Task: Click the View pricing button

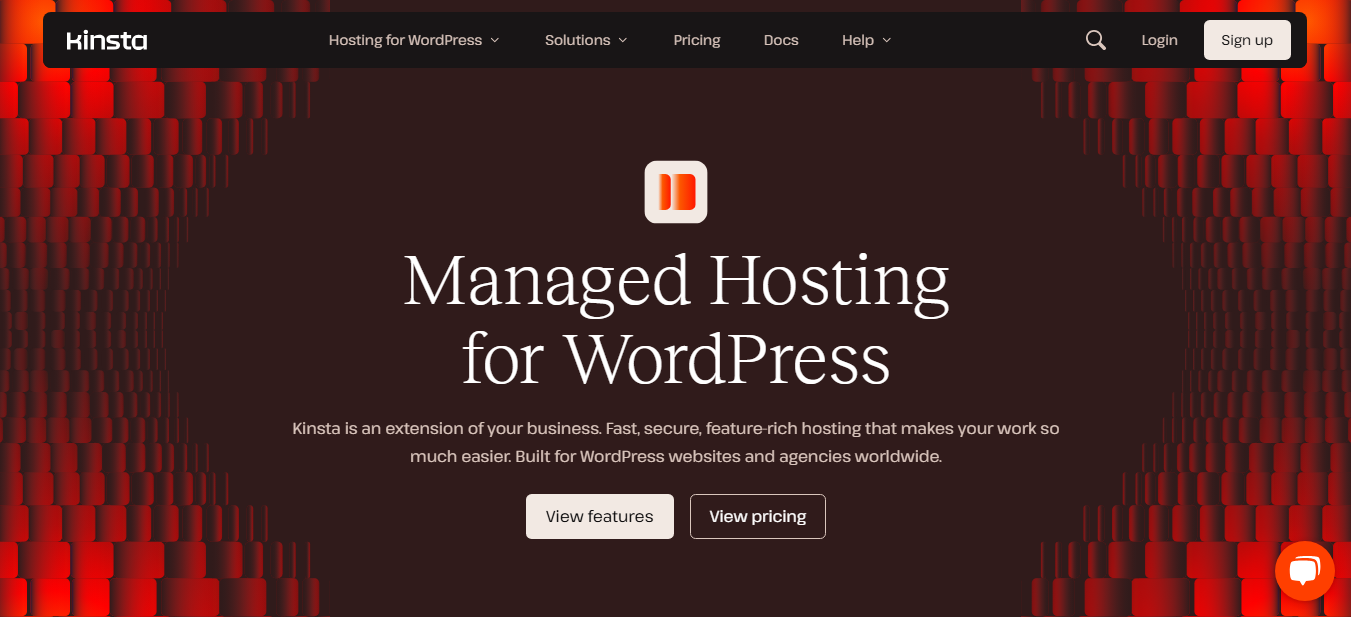Action: click(x=757, y=517)
